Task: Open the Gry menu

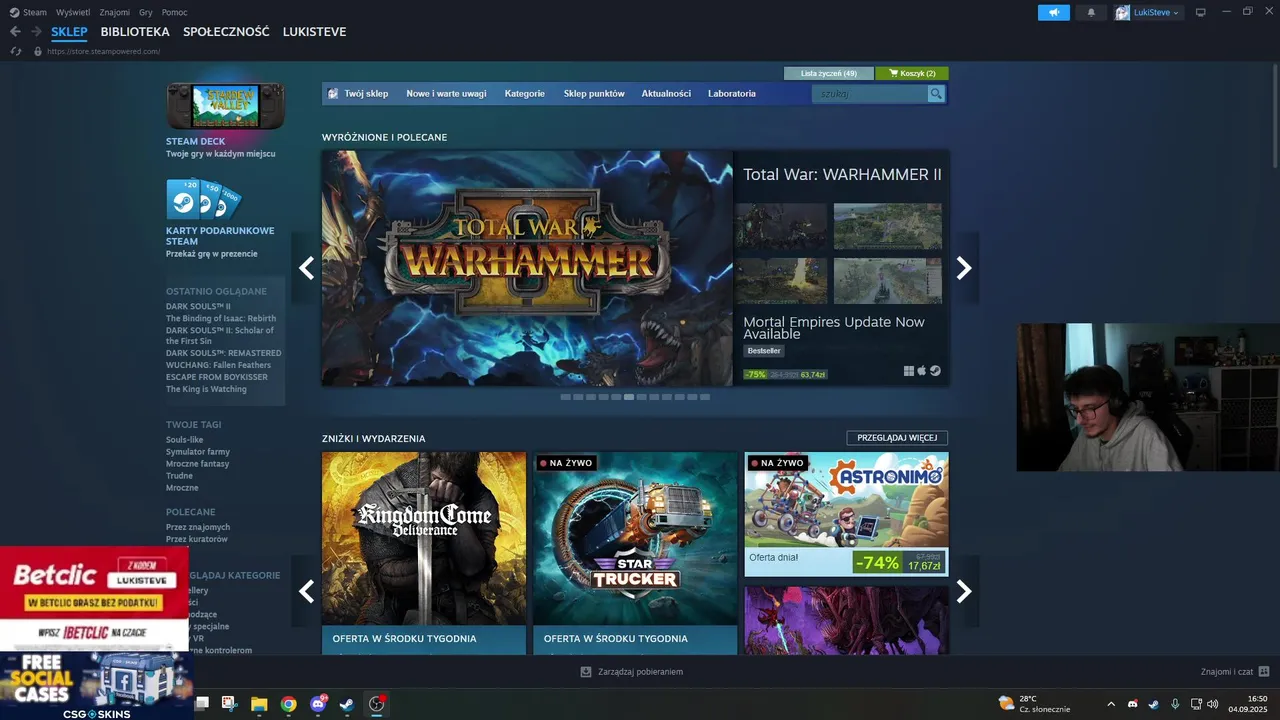Action: tap(146, 12)
